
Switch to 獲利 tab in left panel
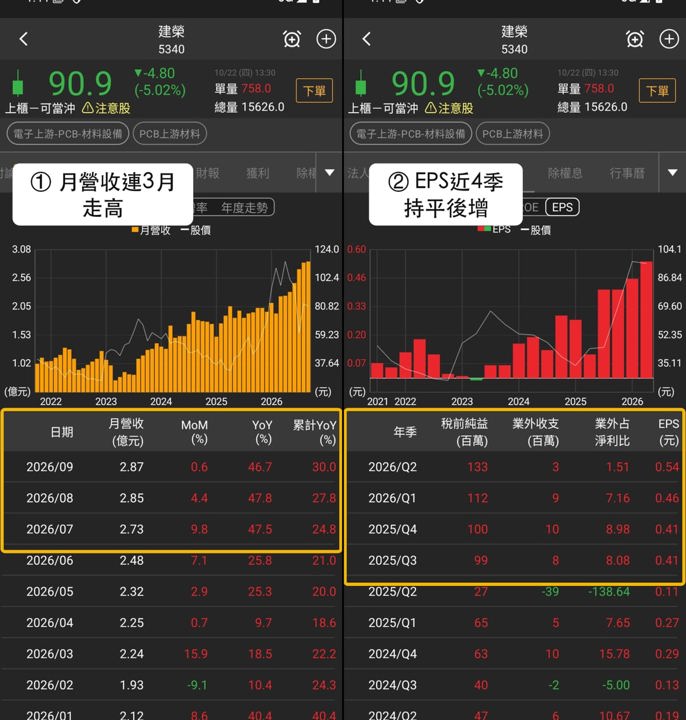[258, 173]
